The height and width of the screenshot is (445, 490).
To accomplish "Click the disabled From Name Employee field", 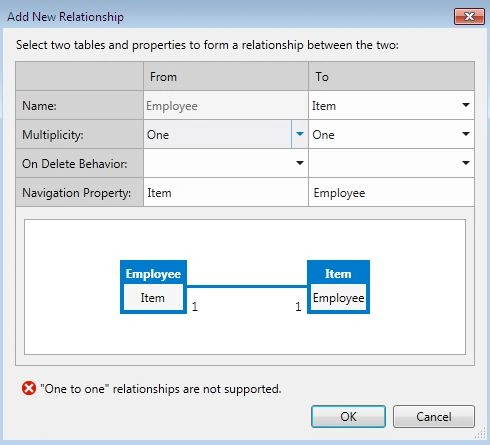I will 226,105.
